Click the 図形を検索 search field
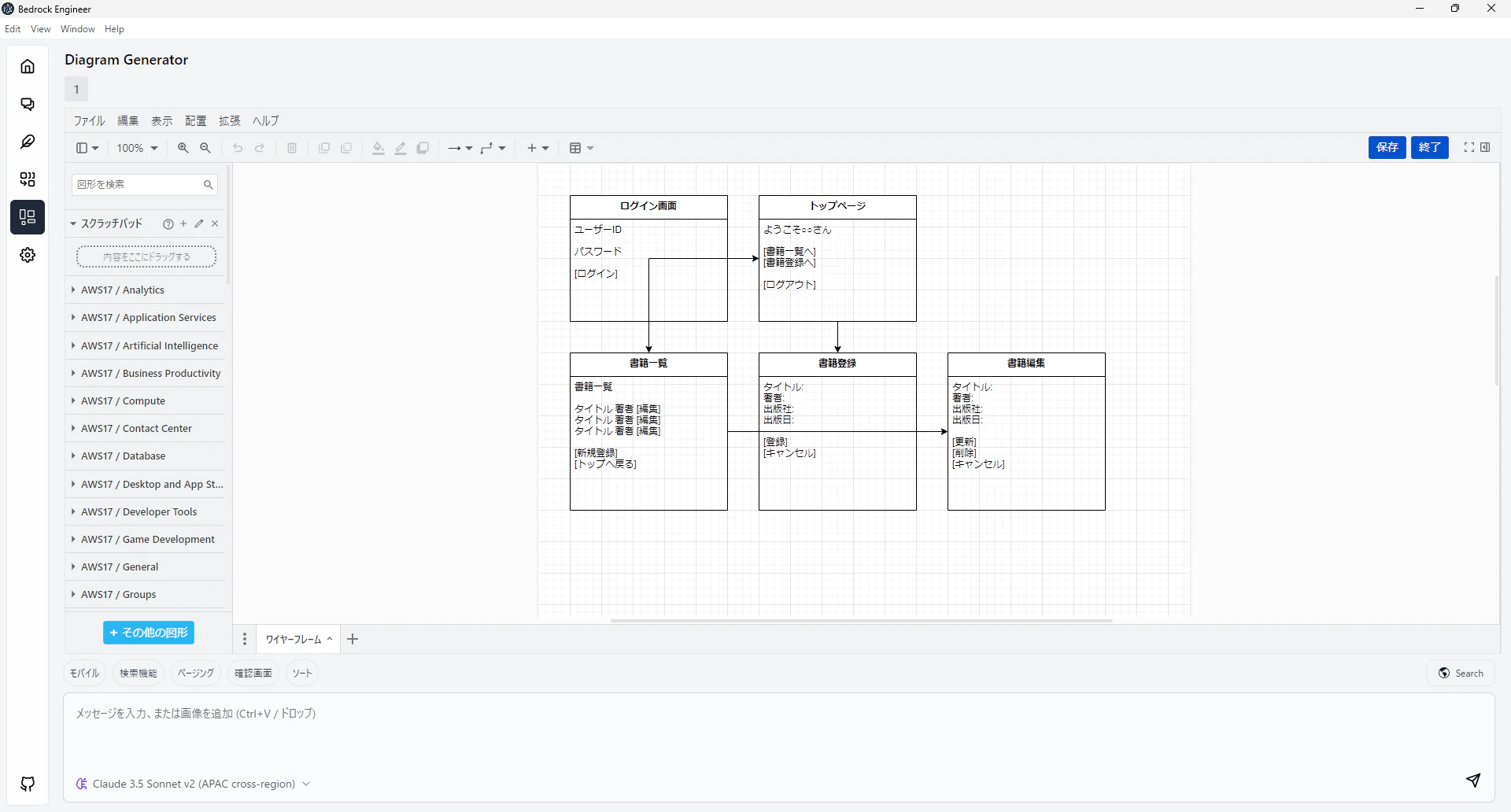 (145, 184)
